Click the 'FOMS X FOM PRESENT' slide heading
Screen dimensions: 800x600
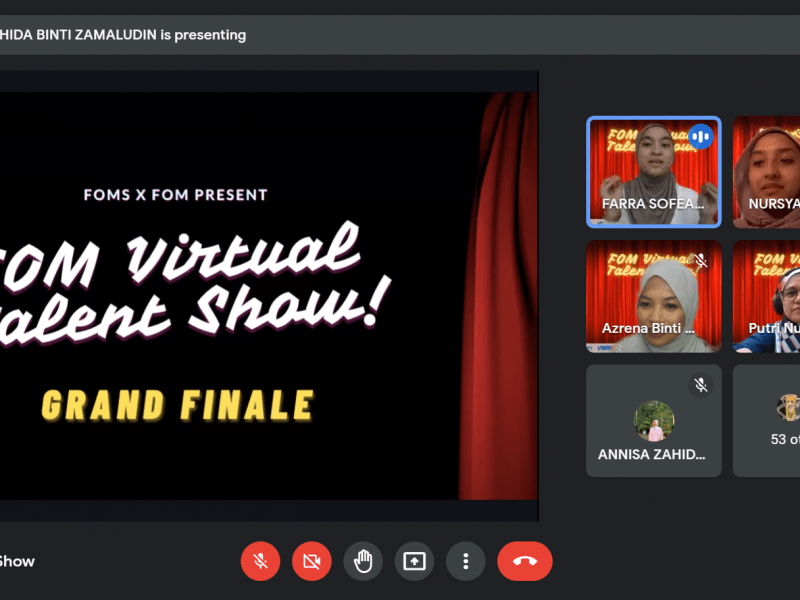click(176, 195)
